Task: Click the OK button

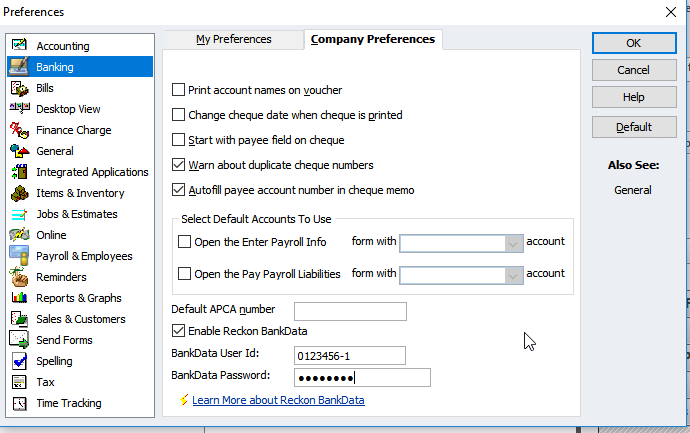Action: 634,43
